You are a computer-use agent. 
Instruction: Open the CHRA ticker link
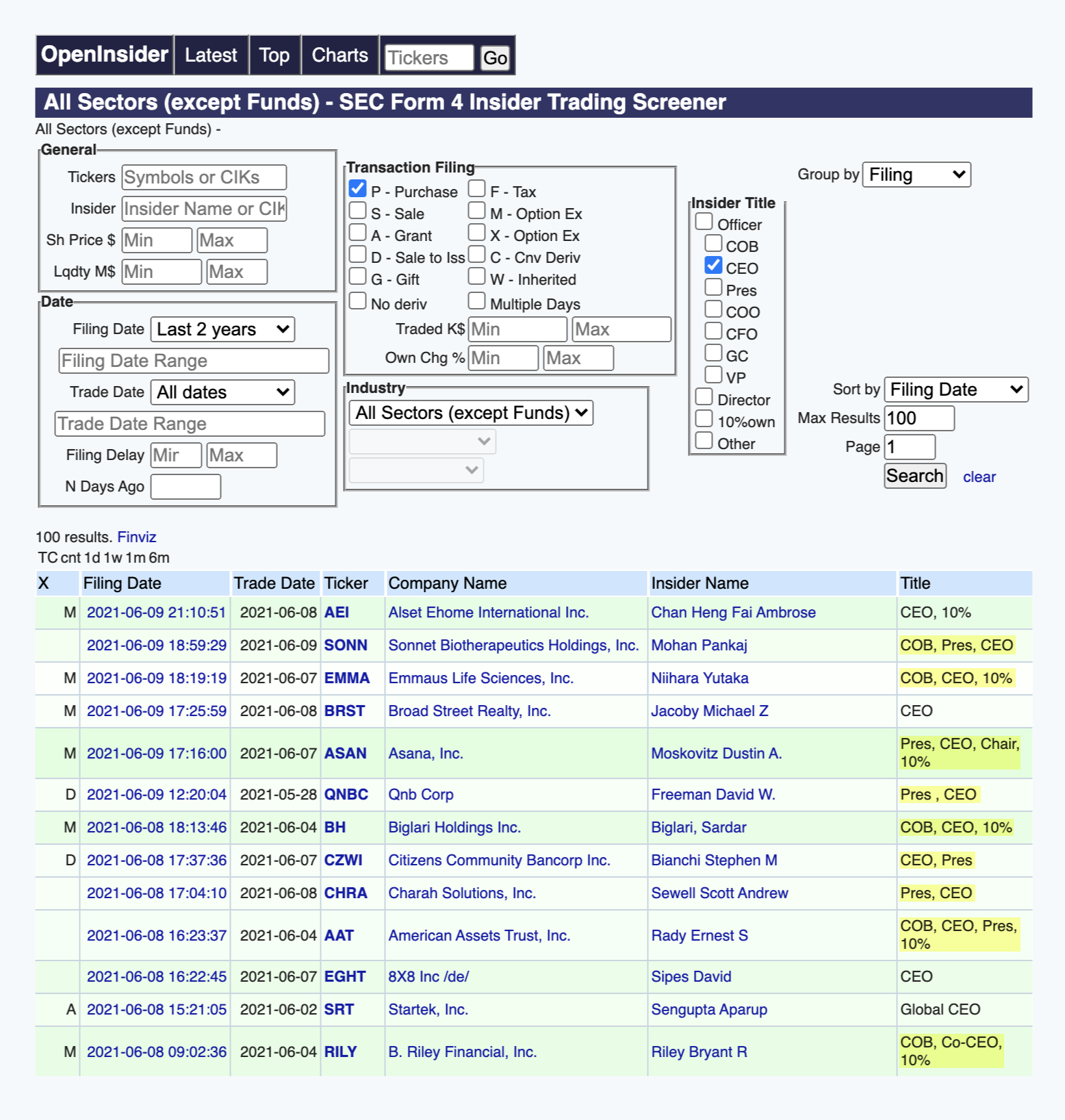point(346,893)
